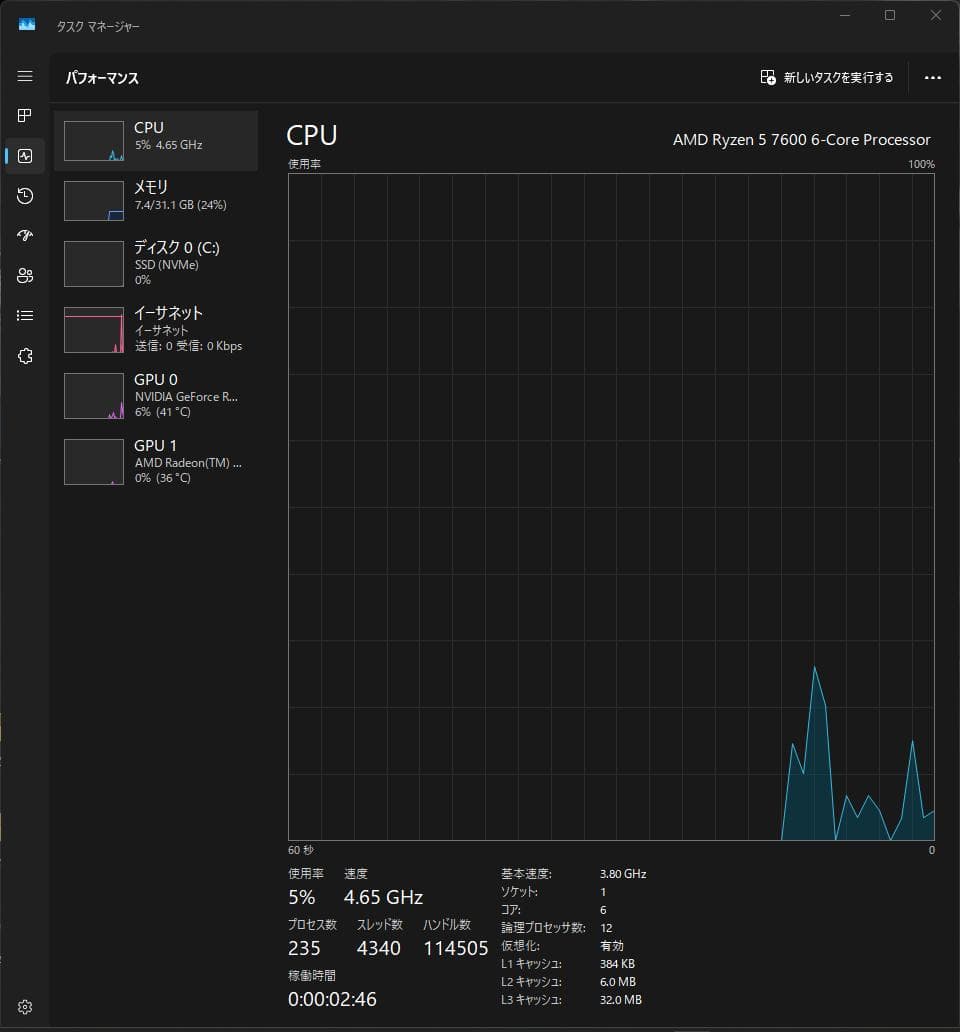Select the メモリ performance panel
The width and height of the screenshot is (960, 1032).
(x=155, y=200)
